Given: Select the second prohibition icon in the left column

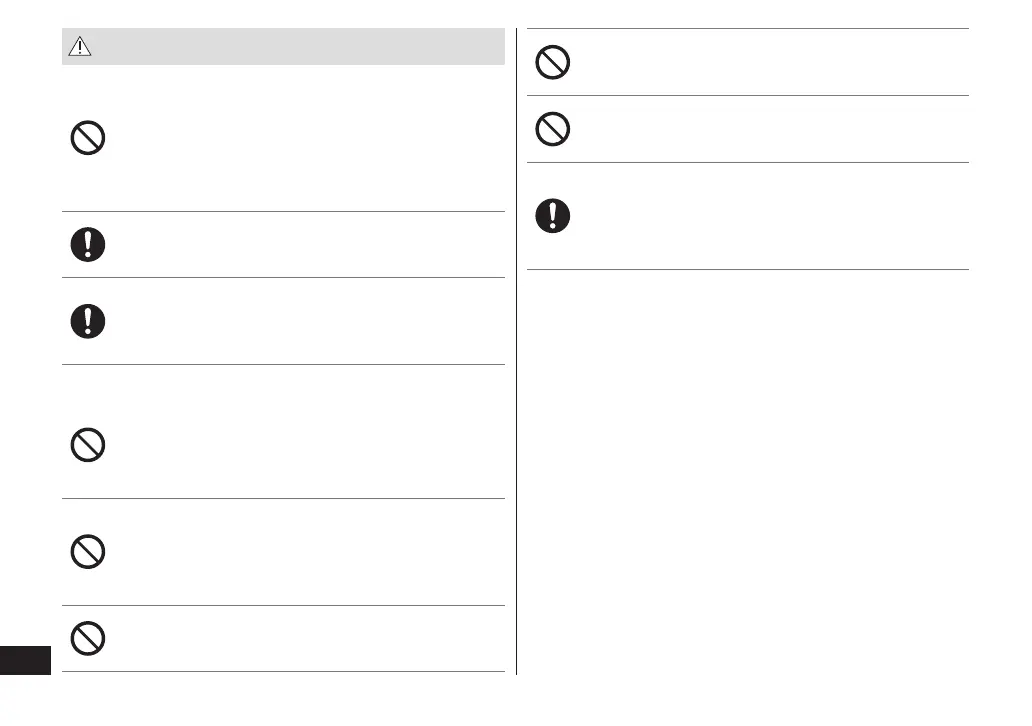Looking at the screenshot, I should click(x=88, y=445).
